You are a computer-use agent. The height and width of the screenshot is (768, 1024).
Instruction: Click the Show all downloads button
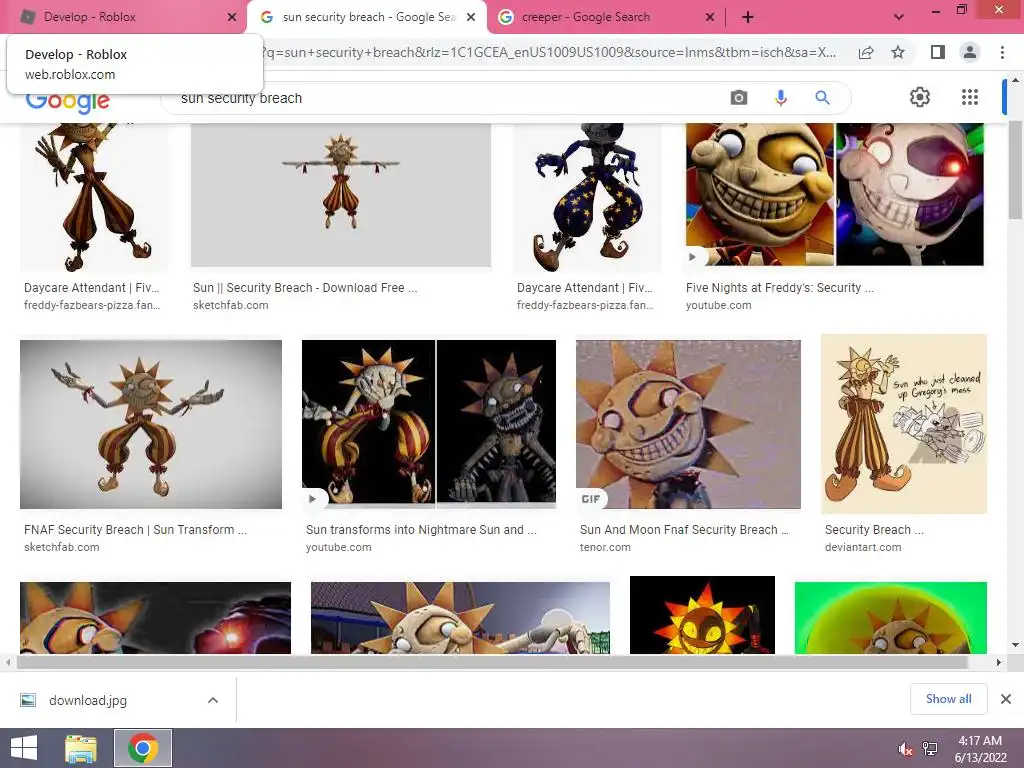pyautogui.click(x=948, y=699)
